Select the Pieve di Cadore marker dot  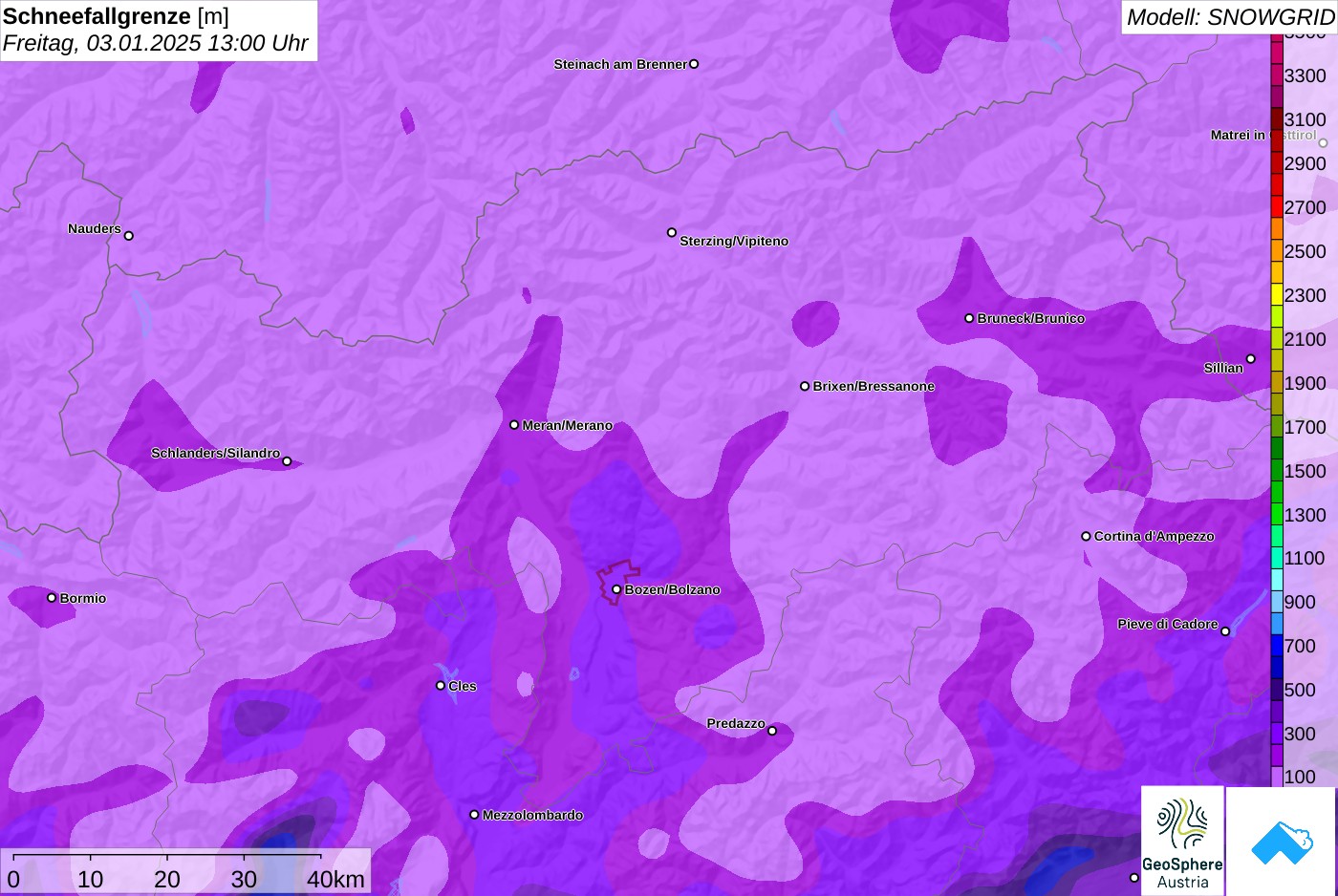(x=1225, y=631)
